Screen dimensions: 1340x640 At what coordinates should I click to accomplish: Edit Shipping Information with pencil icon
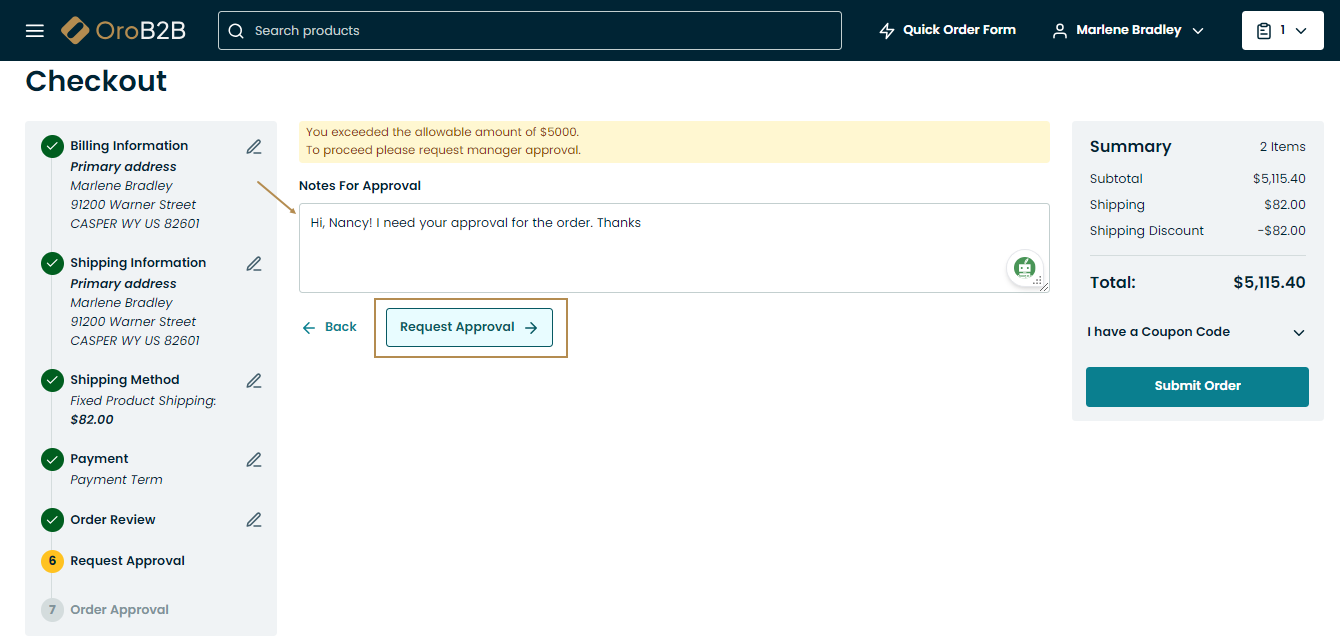pos(254,264)
